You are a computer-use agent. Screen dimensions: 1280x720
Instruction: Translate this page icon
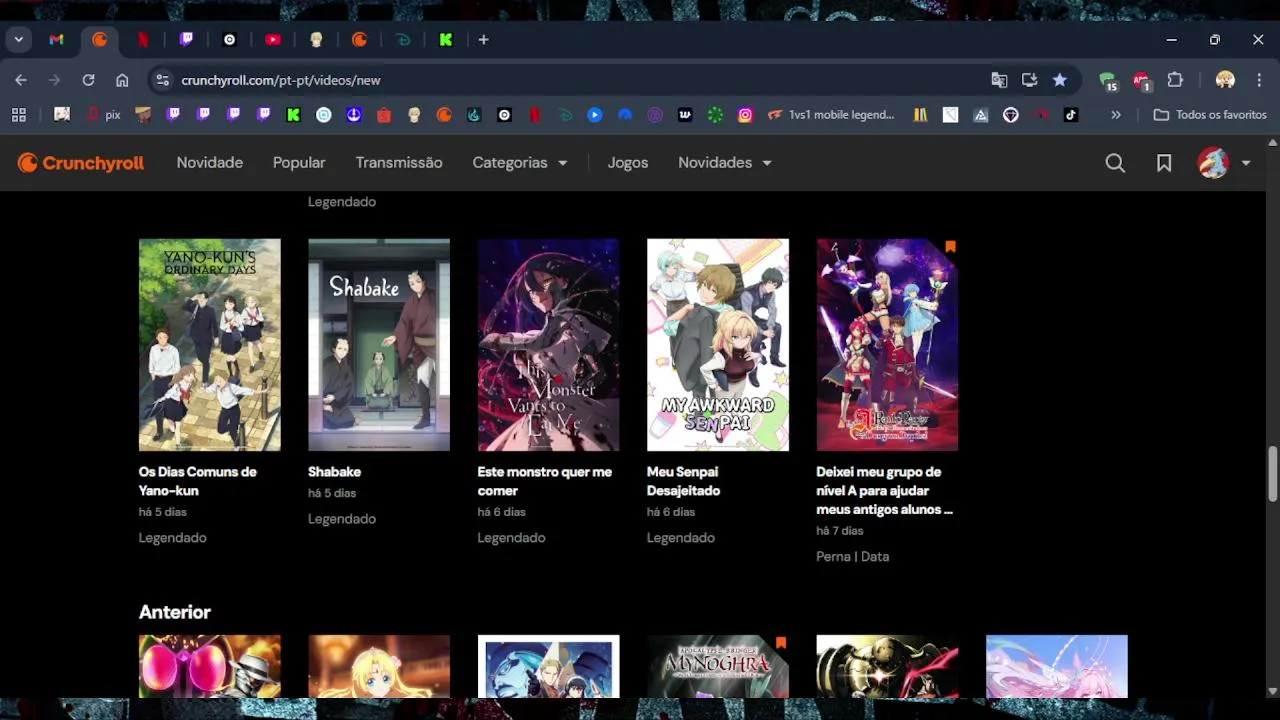[999, 80]
